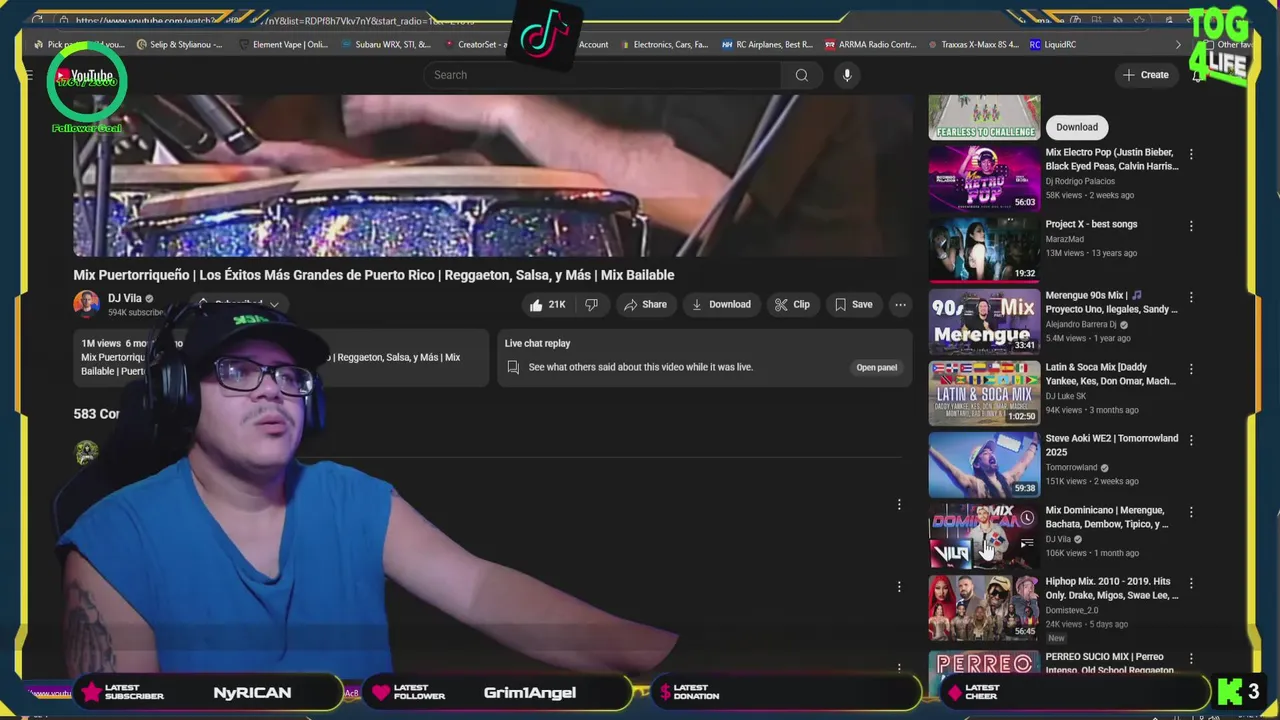Download the video below the player
Viewport: 1280px width, 720px height.
721,305
